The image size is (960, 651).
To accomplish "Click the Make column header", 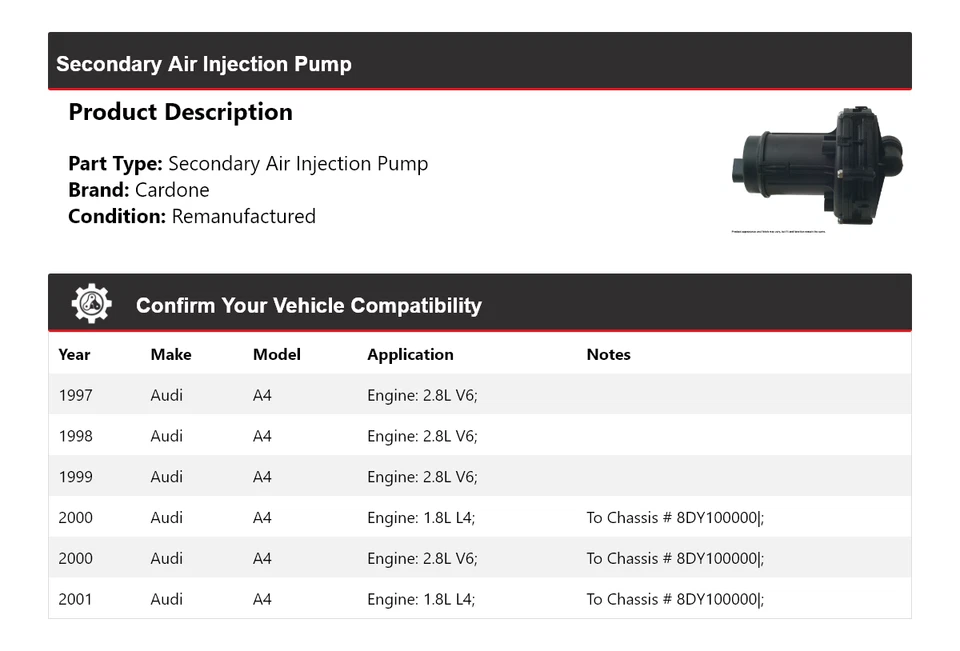I will (x=171, y=354).
